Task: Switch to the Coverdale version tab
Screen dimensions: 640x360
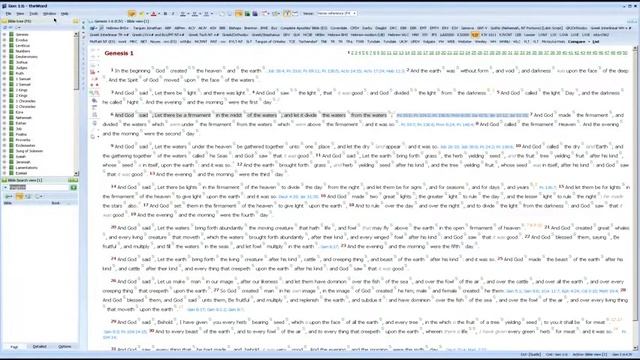Action: (339, 28)
